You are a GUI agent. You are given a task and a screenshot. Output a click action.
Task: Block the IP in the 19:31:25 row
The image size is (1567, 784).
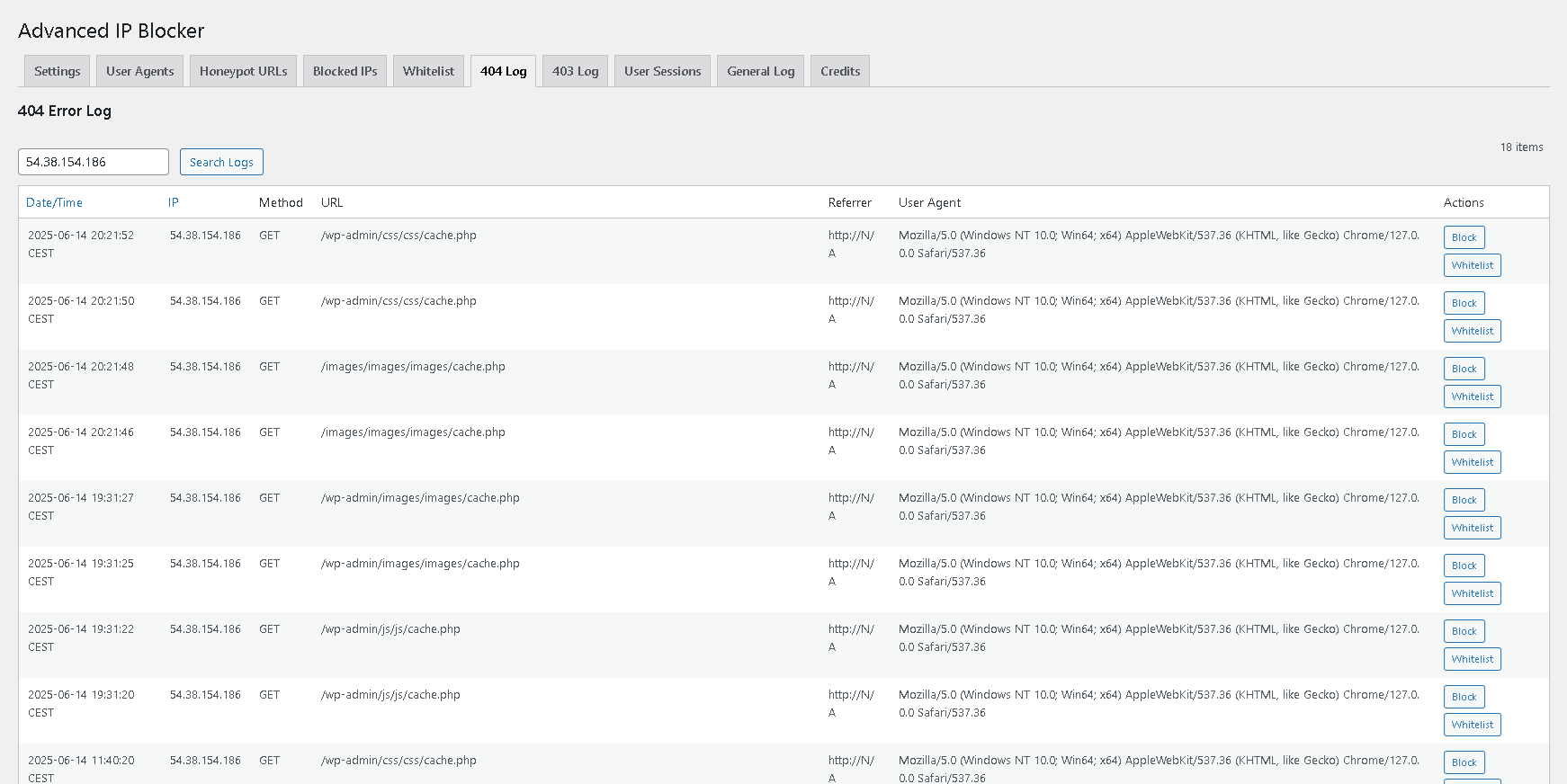pyautogui.click(x=1464, y=566)
